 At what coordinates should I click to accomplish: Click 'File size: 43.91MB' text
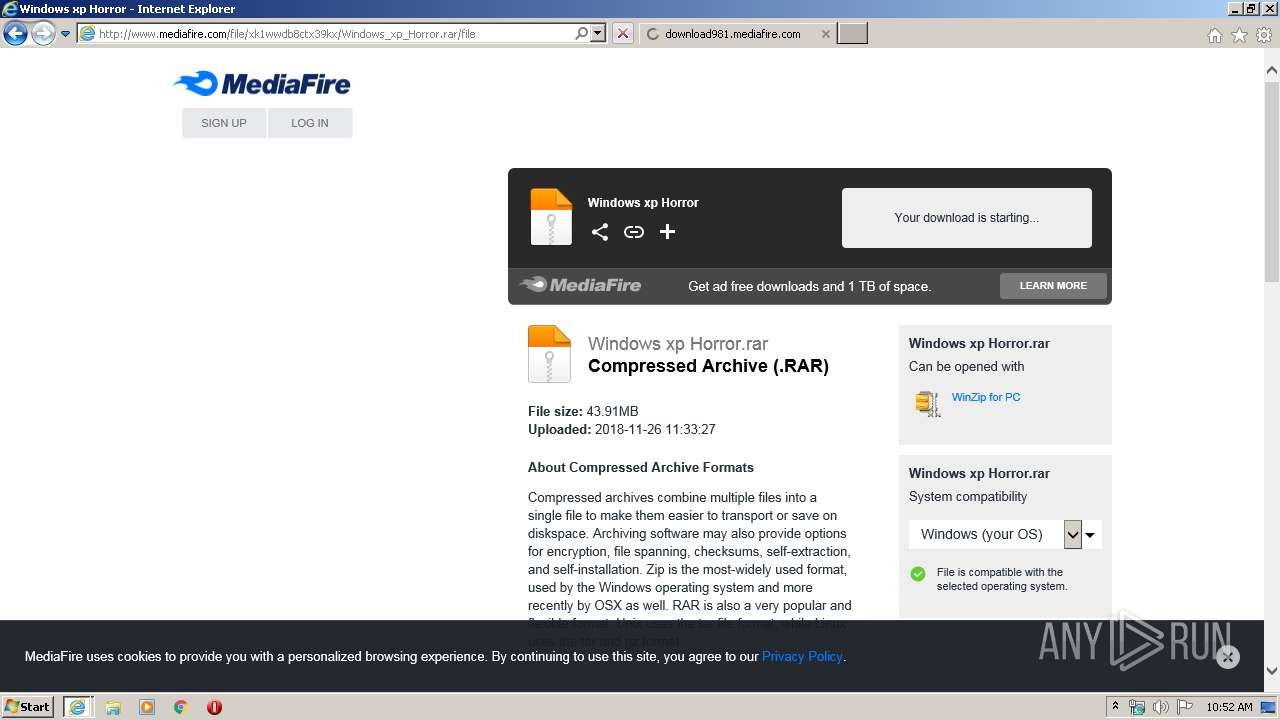(x=583, y=412)
